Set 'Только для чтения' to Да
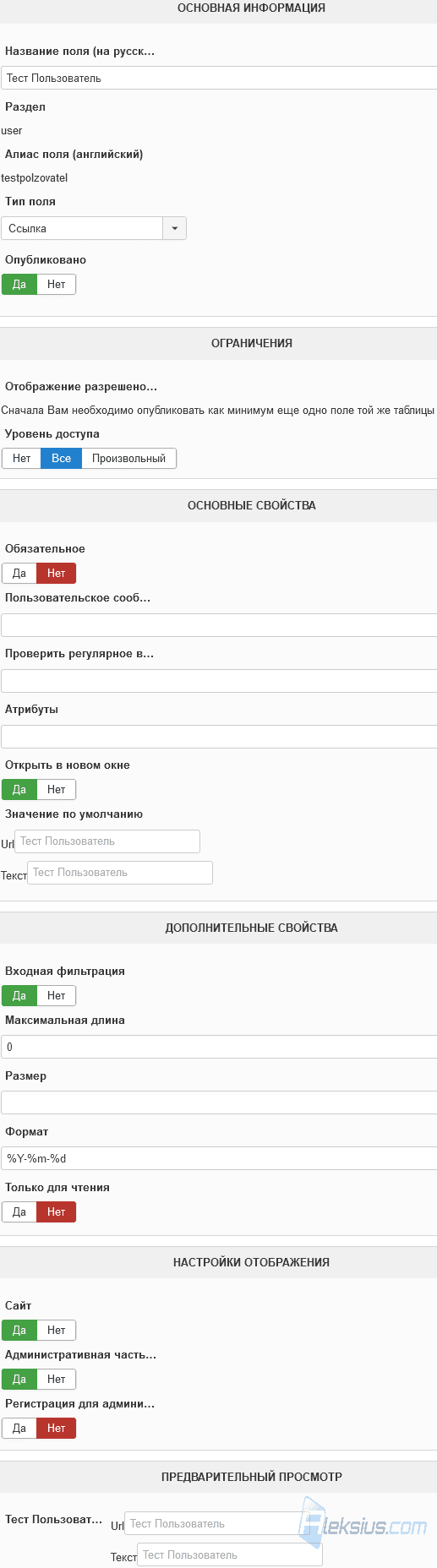Viewport: 437px width, 1568px height. [x=19, y=1212]
